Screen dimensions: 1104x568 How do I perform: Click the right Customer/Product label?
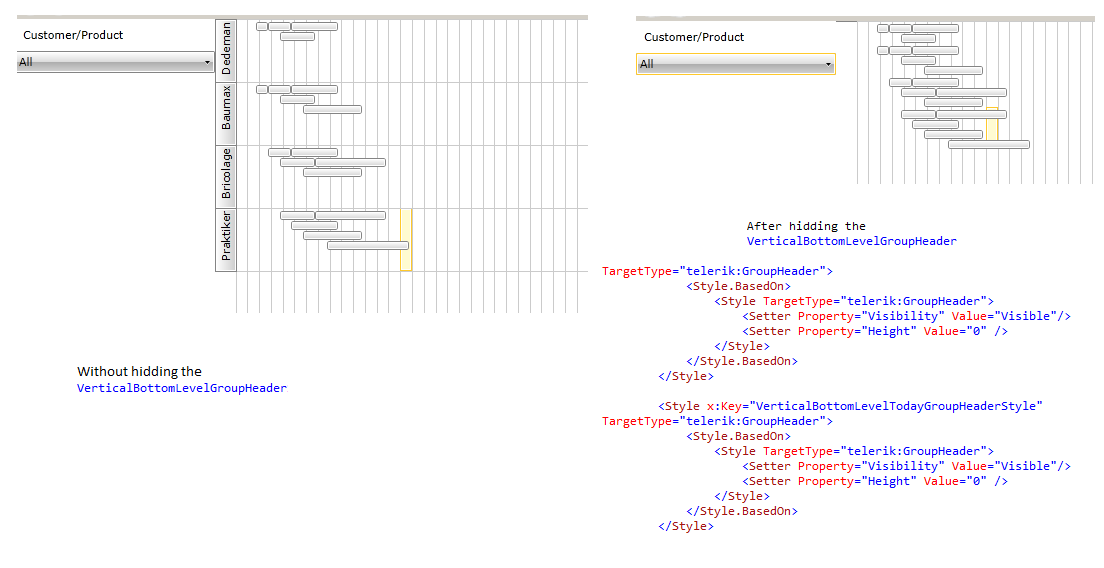click(694, 37)
